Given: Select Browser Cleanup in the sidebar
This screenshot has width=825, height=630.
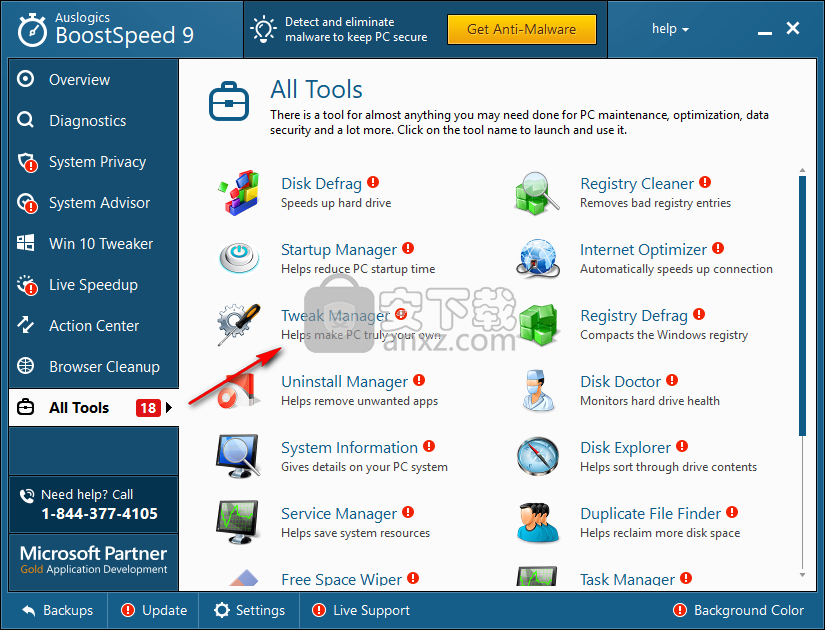Looking at the screenshot, I should pyautogui.click(x=94, y=367).
